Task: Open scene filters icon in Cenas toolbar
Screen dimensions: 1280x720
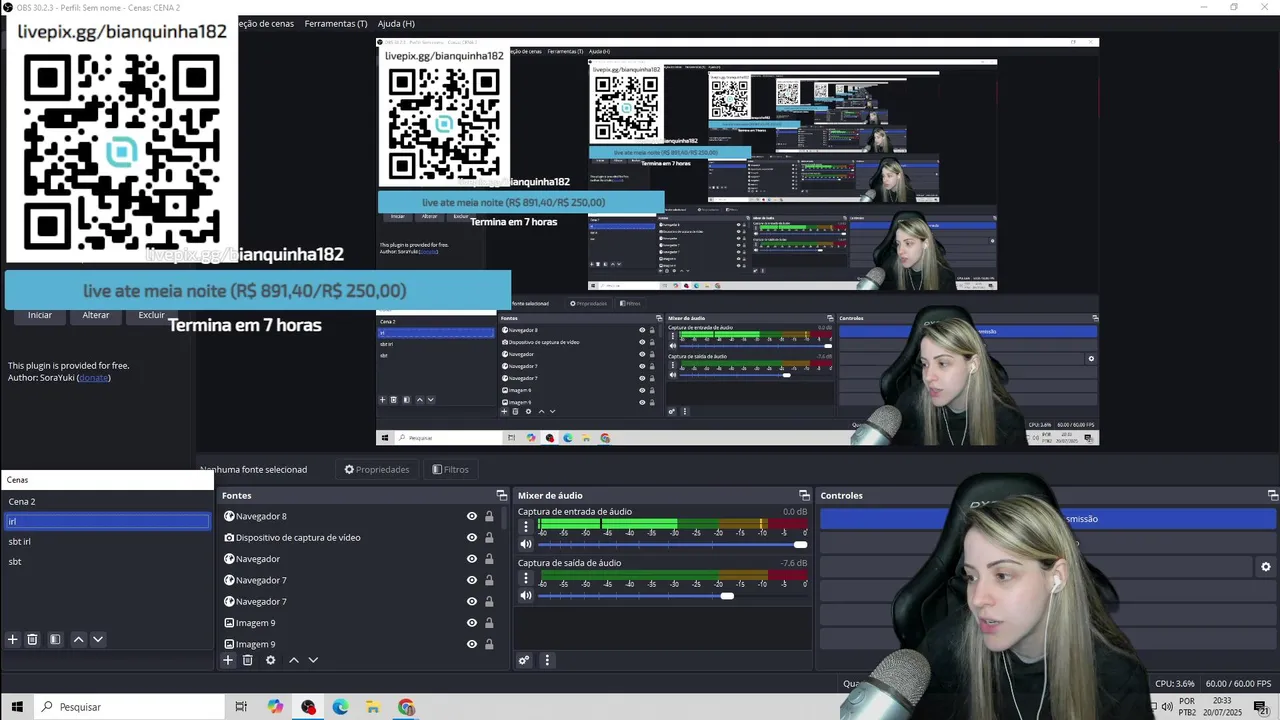Action: [x=55, y=639]
